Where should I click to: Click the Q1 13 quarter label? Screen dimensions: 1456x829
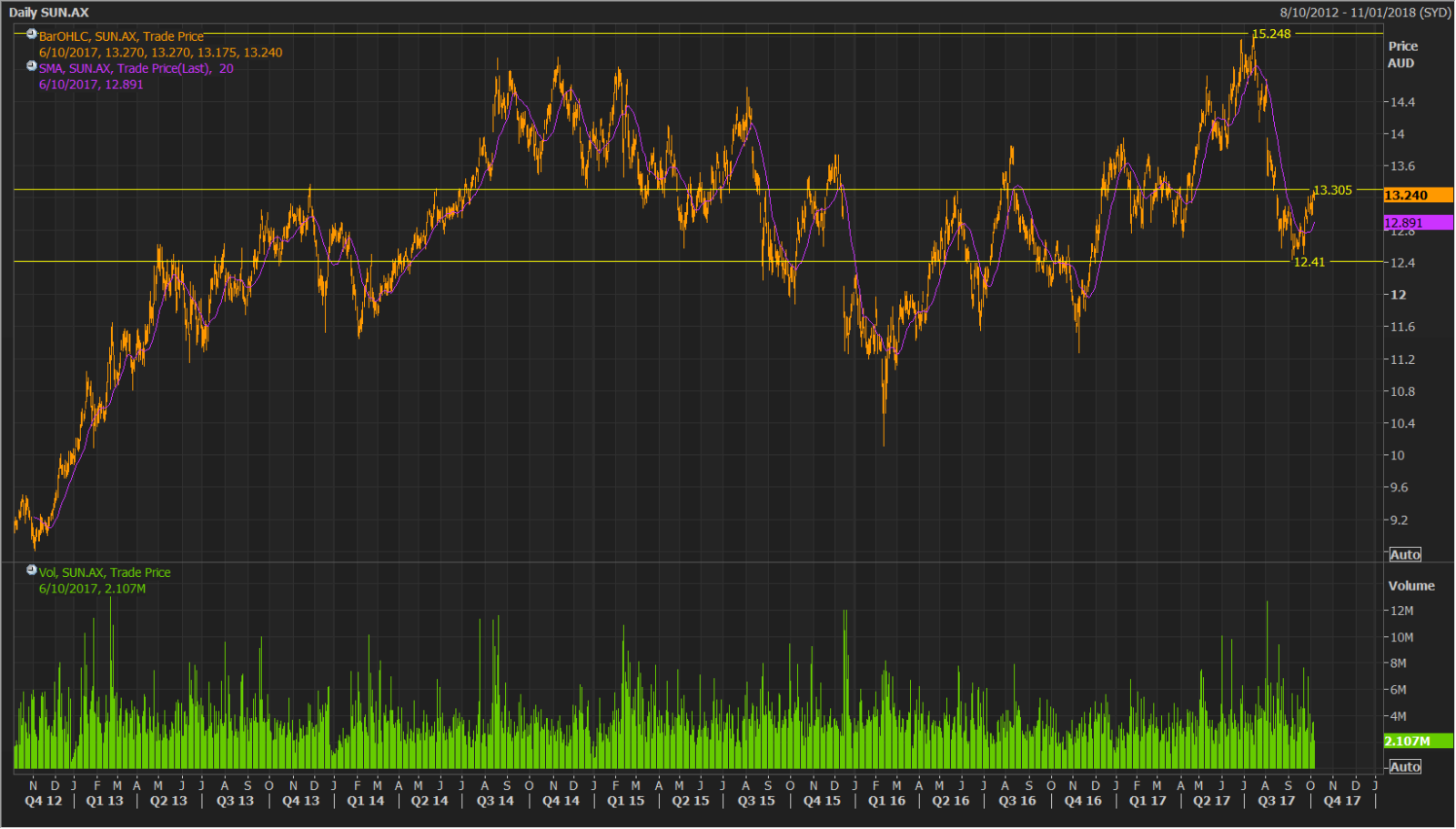pos(105,801)
